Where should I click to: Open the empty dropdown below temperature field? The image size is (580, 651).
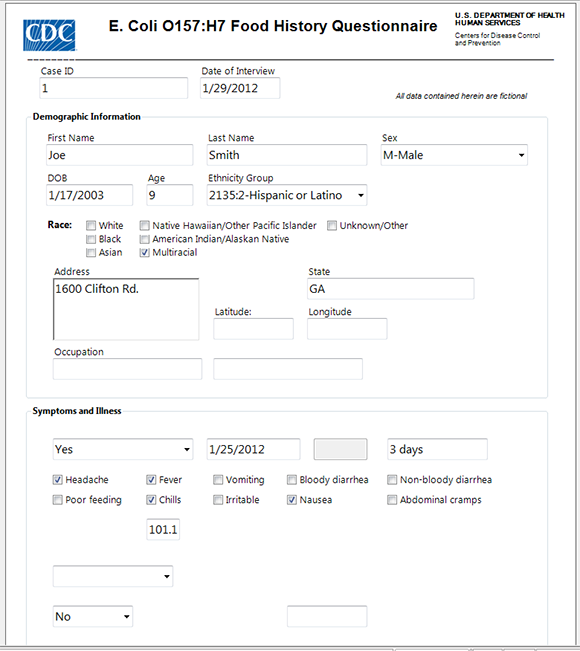click(x=113, y=576)
